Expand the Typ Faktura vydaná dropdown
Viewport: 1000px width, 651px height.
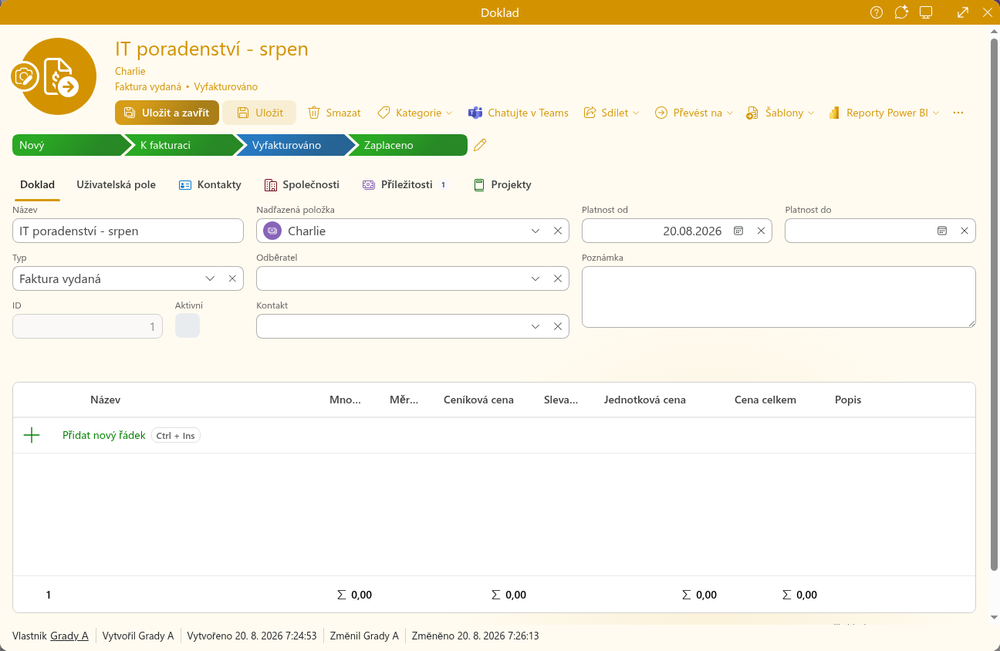[210, 279]
